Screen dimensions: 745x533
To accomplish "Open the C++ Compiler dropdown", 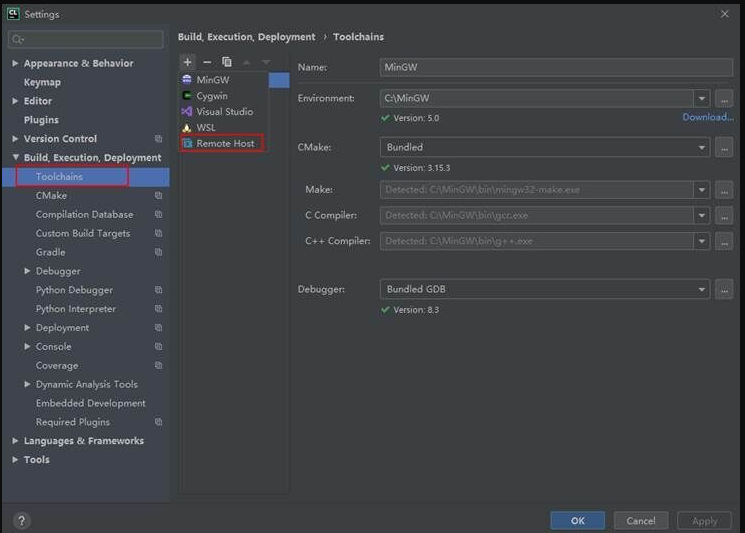I will pos(702,241).
